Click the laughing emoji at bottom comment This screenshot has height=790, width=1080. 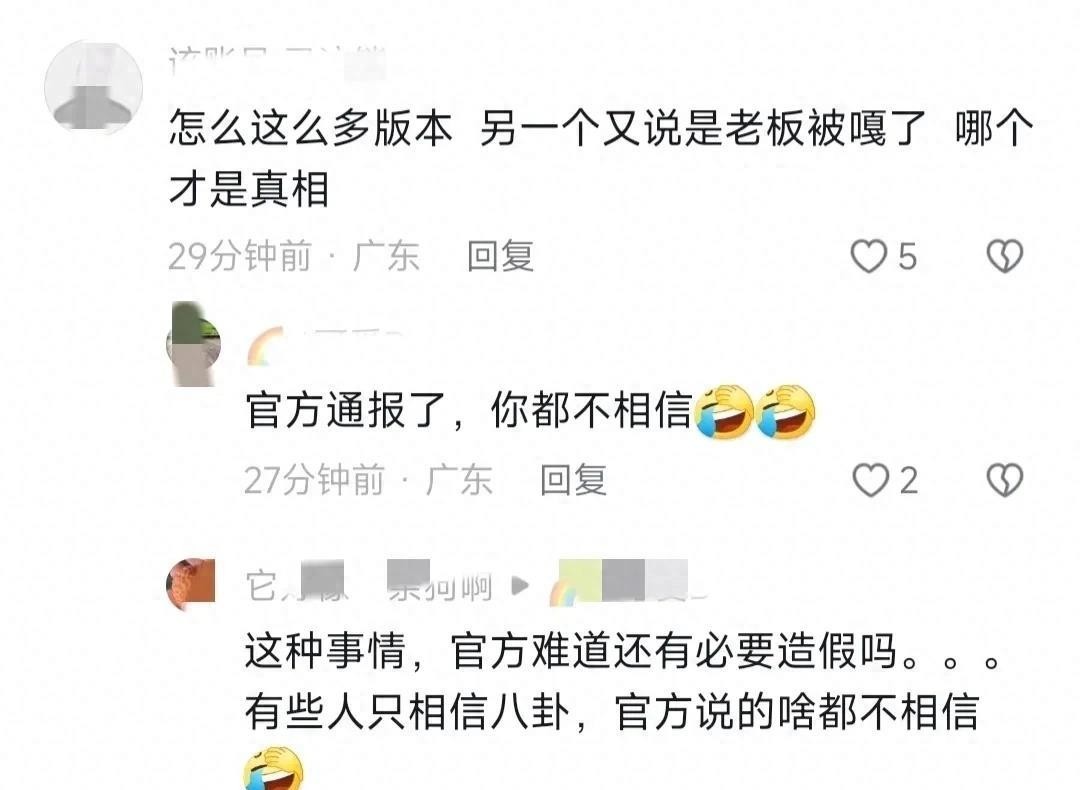tap(273, 768)
